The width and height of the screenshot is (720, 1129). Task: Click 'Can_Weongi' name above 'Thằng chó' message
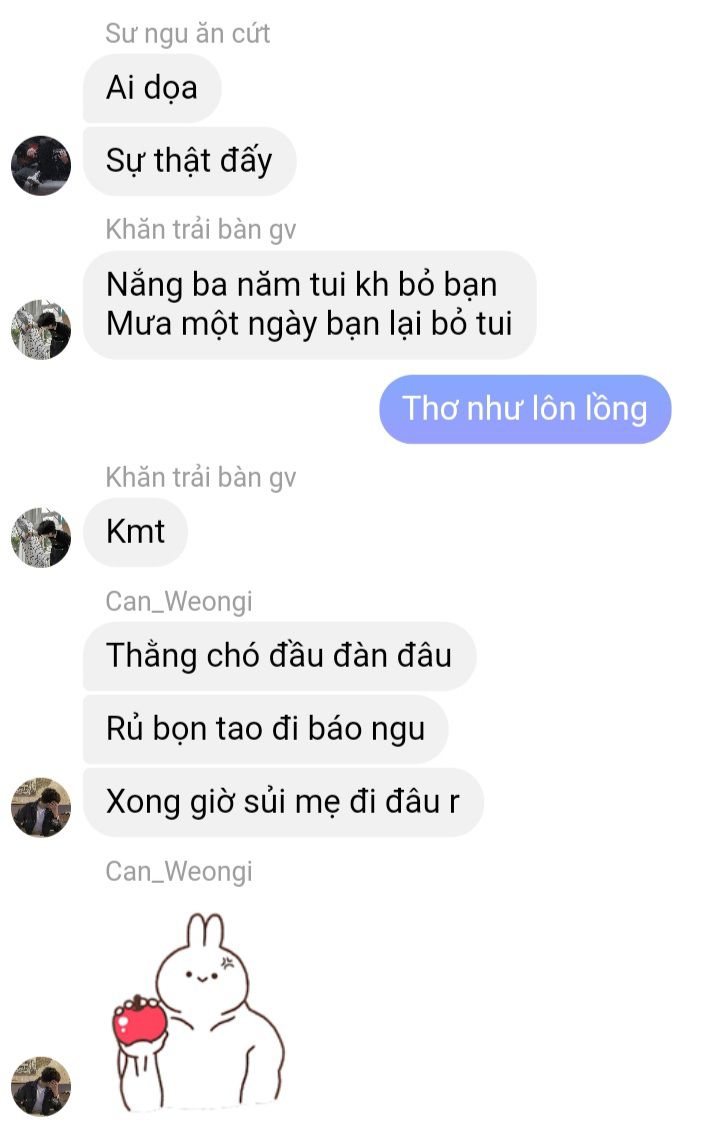[179, 601]
